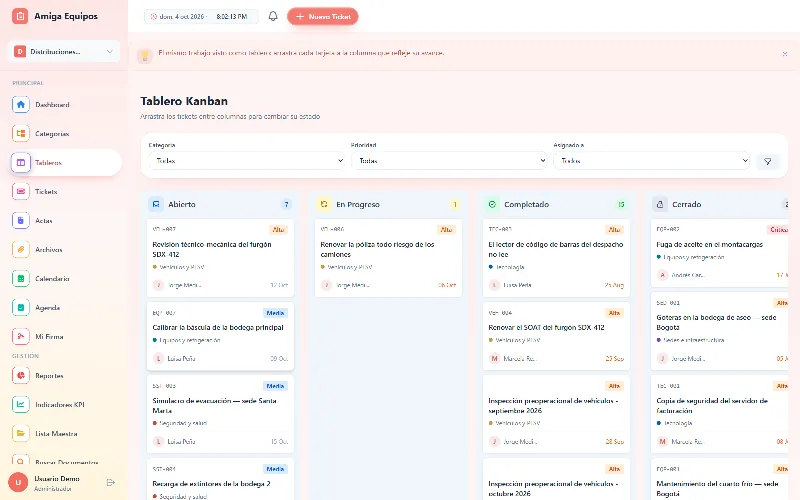The height and width of the screenshot is (500, 800).
Task: Open ticket Renovar la póliza todo riesgo
Action: [x=388, y=258]
